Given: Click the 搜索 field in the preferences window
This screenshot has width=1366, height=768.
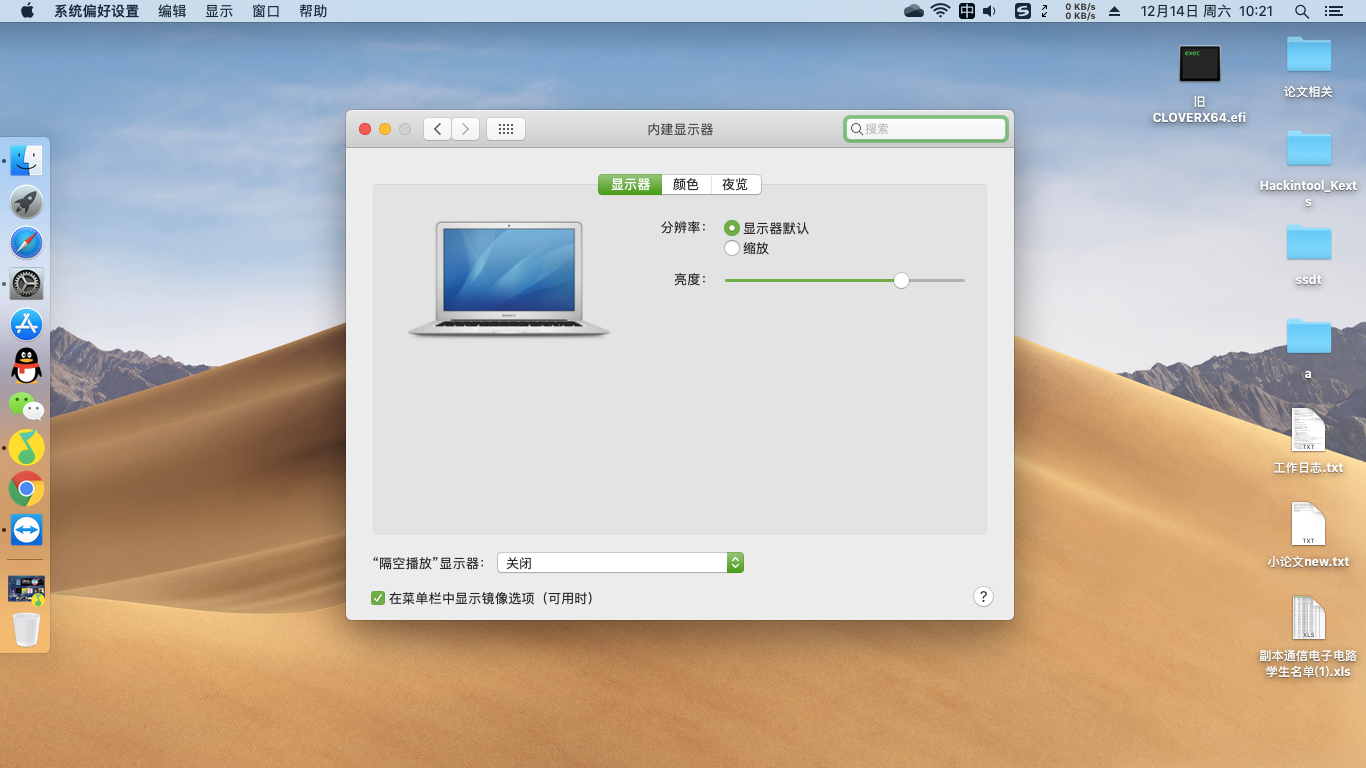Looking at the screenshot, I should (925, 129).
